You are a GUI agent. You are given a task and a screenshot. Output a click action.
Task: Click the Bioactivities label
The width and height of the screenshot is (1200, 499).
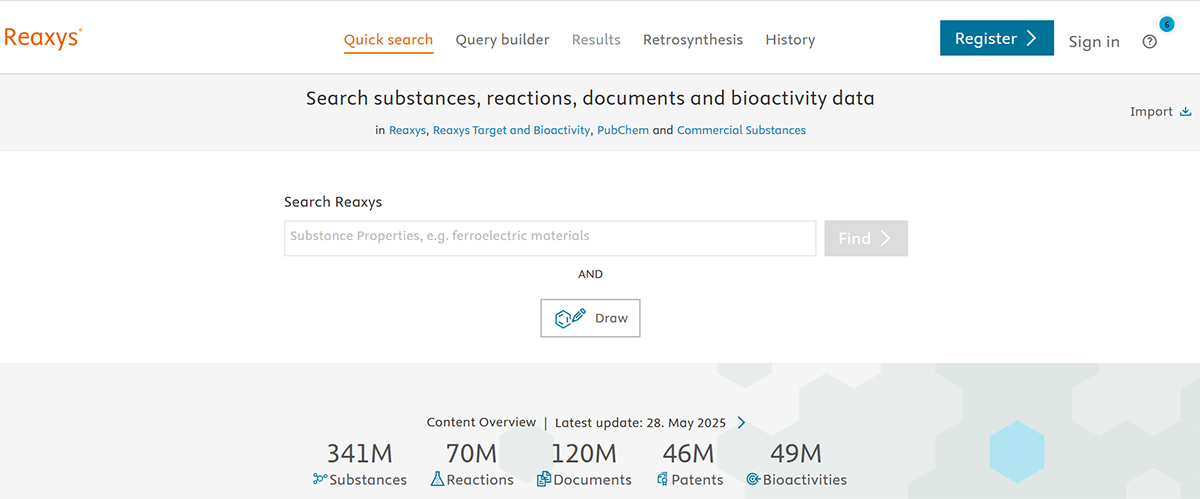pyautogui.click(x=804, y=480)
